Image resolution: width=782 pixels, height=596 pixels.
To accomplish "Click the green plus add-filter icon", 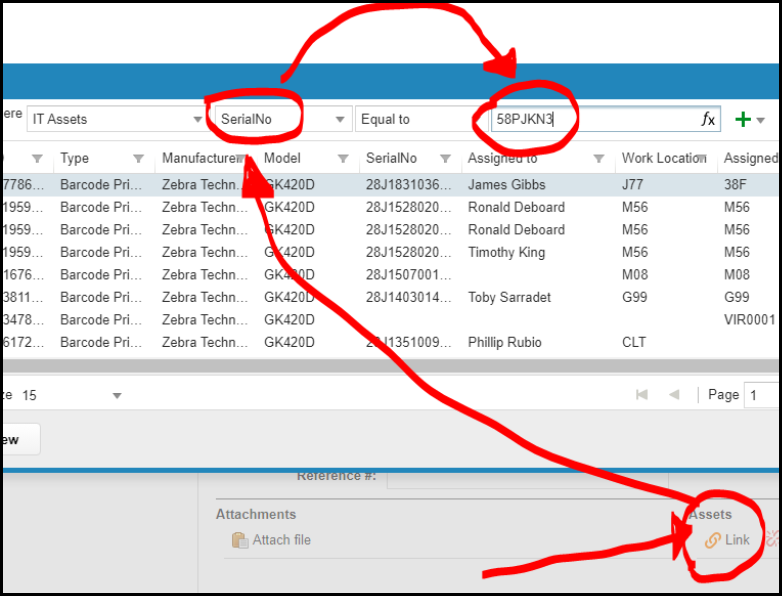I will pyautogui.click(x=743, y=119).
